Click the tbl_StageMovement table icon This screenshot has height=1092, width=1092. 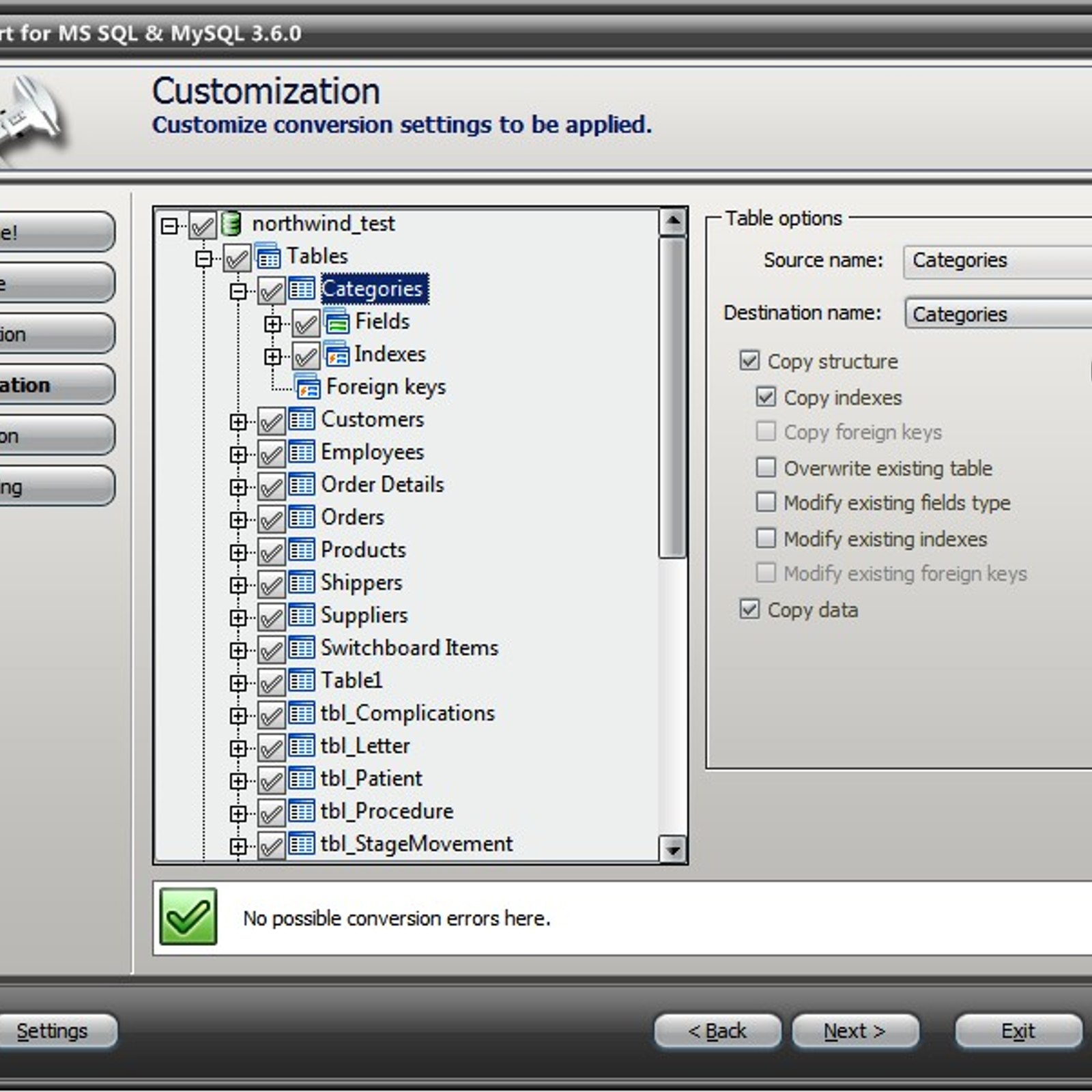tap(302, 844)
